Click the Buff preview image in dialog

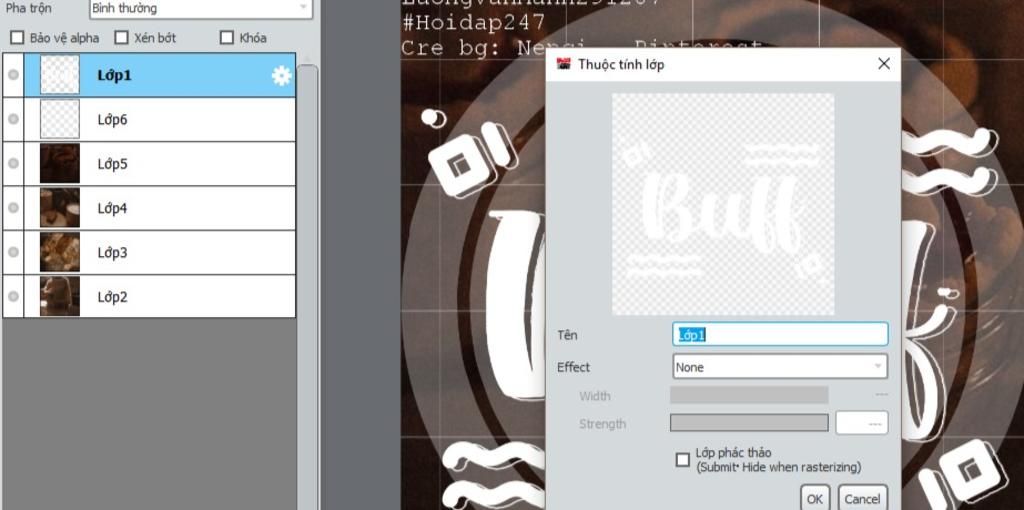[x=723, y=204]
